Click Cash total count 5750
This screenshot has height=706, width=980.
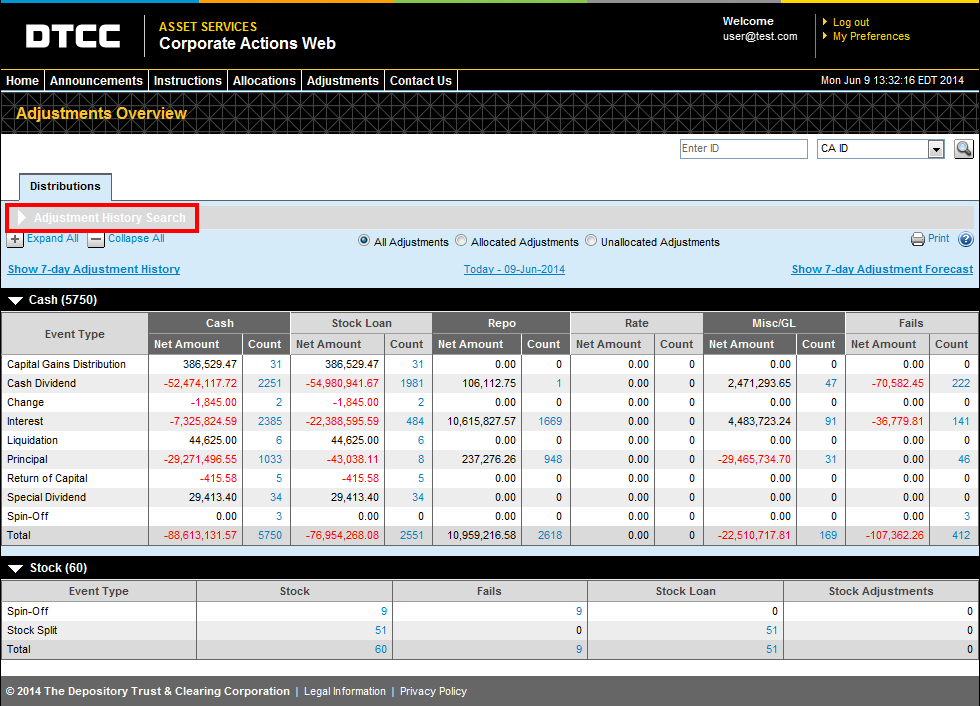[270, 536]
